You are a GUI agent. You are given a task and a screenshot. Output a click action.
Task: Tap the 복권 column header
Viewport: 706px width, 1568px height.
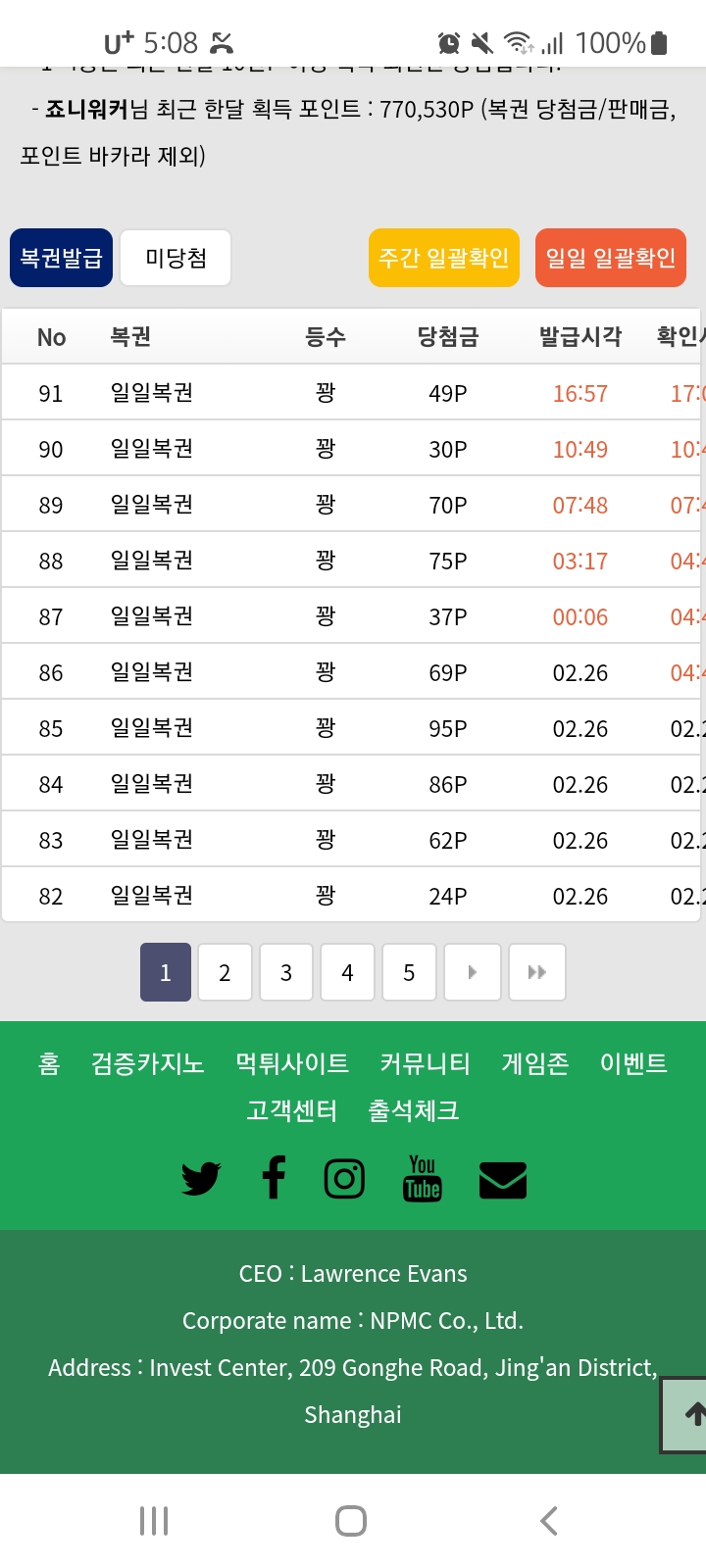[x=130, y=337]
